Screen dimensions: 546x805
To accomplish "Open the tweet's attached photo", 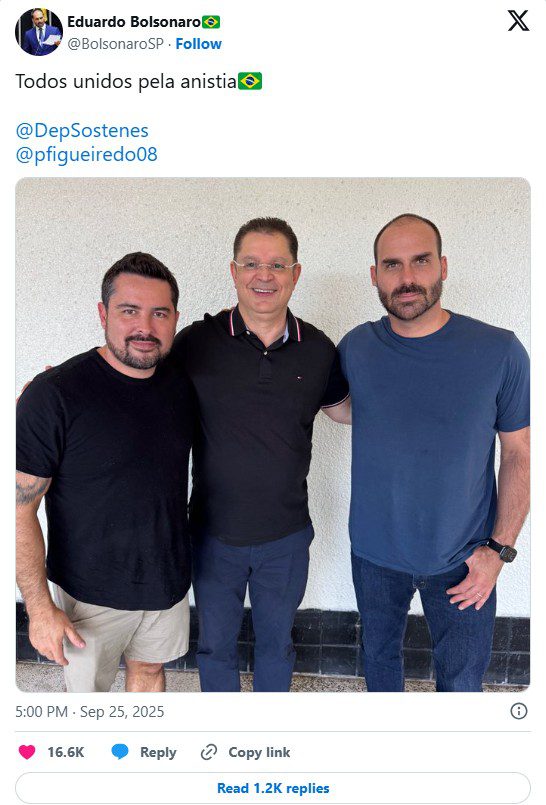I will coord(273,434).
